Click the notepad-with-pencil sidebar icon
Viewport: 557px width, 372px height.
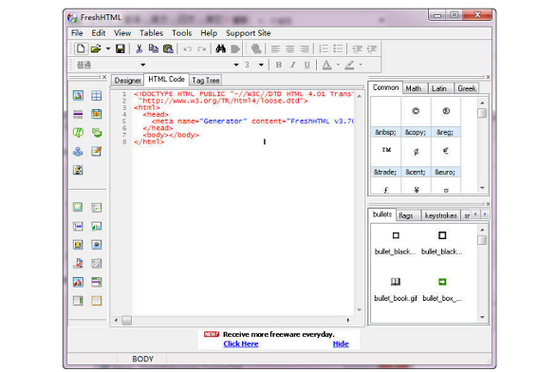[x=96, y=151]
